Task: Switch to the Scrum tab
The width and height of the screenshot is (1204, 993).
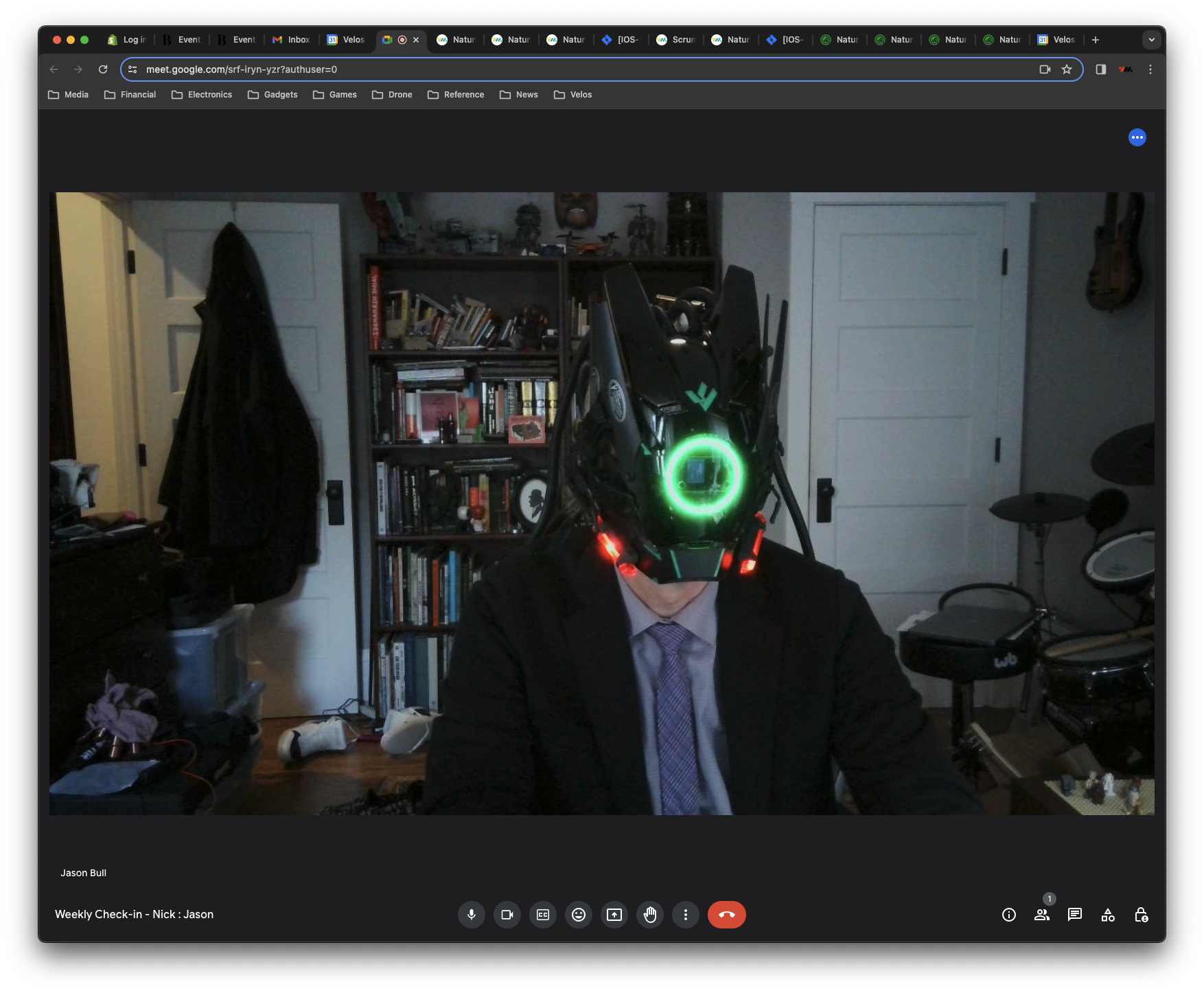Action: 675,39
